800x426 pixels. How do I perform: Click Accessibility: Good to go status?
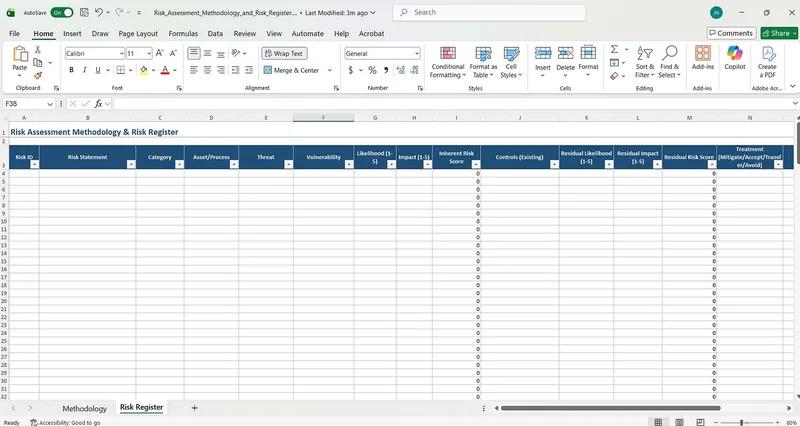(65, 422)
